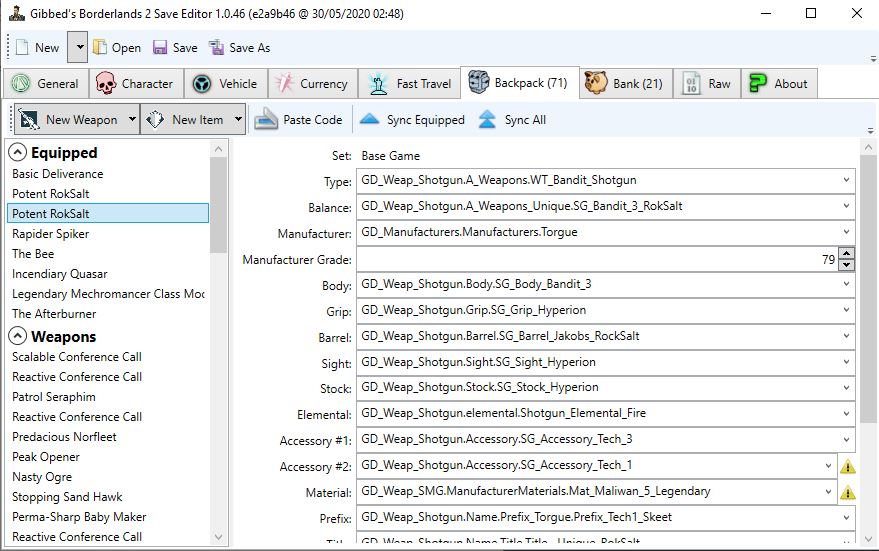The height and width of the screenshot is (551, 879).
Task: Open the Accessory #2 dropdown
Action: 828,465
